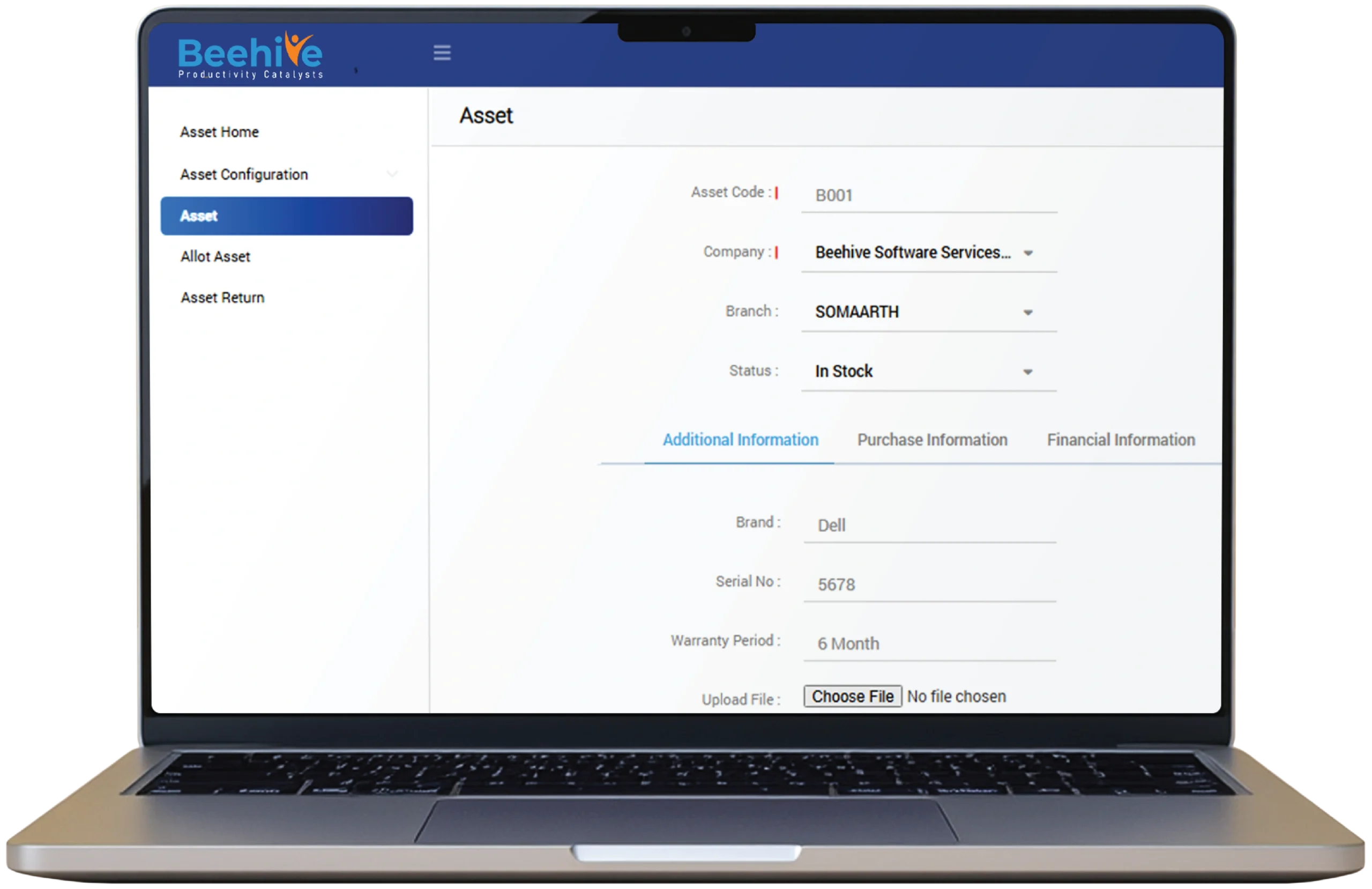Click the Serial No field
The image size is (1372, 889).
click(929, 585)
